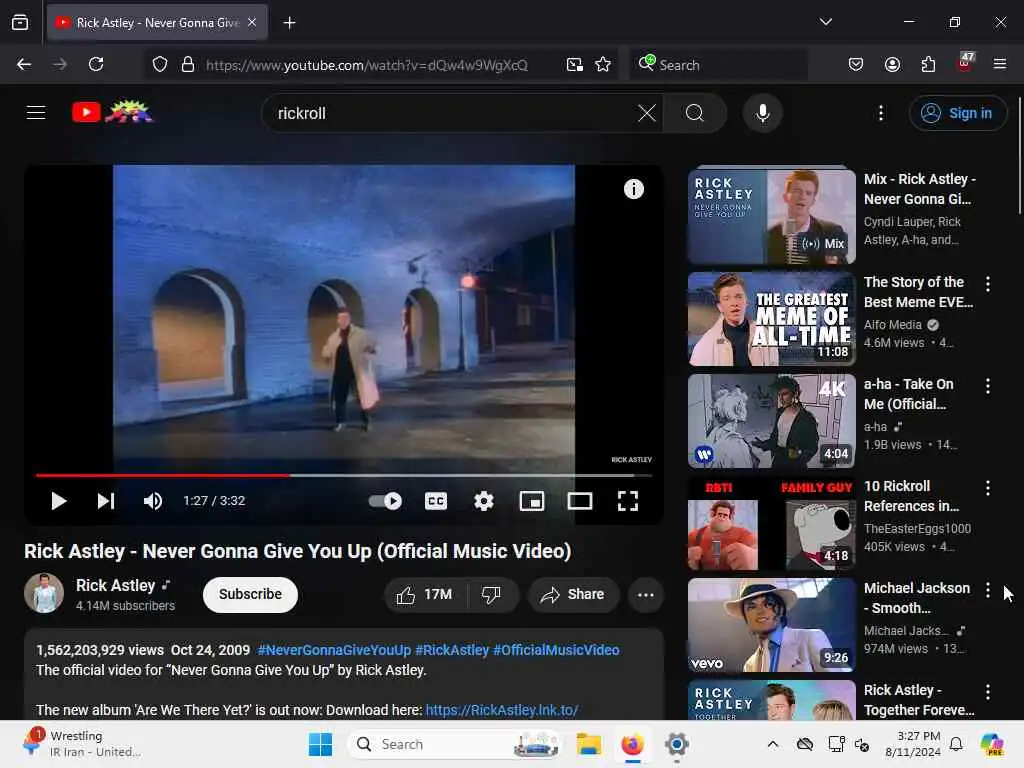Subscribe to Rick Astley channel
Viewport: 1024px width, 768px height.
250,594
